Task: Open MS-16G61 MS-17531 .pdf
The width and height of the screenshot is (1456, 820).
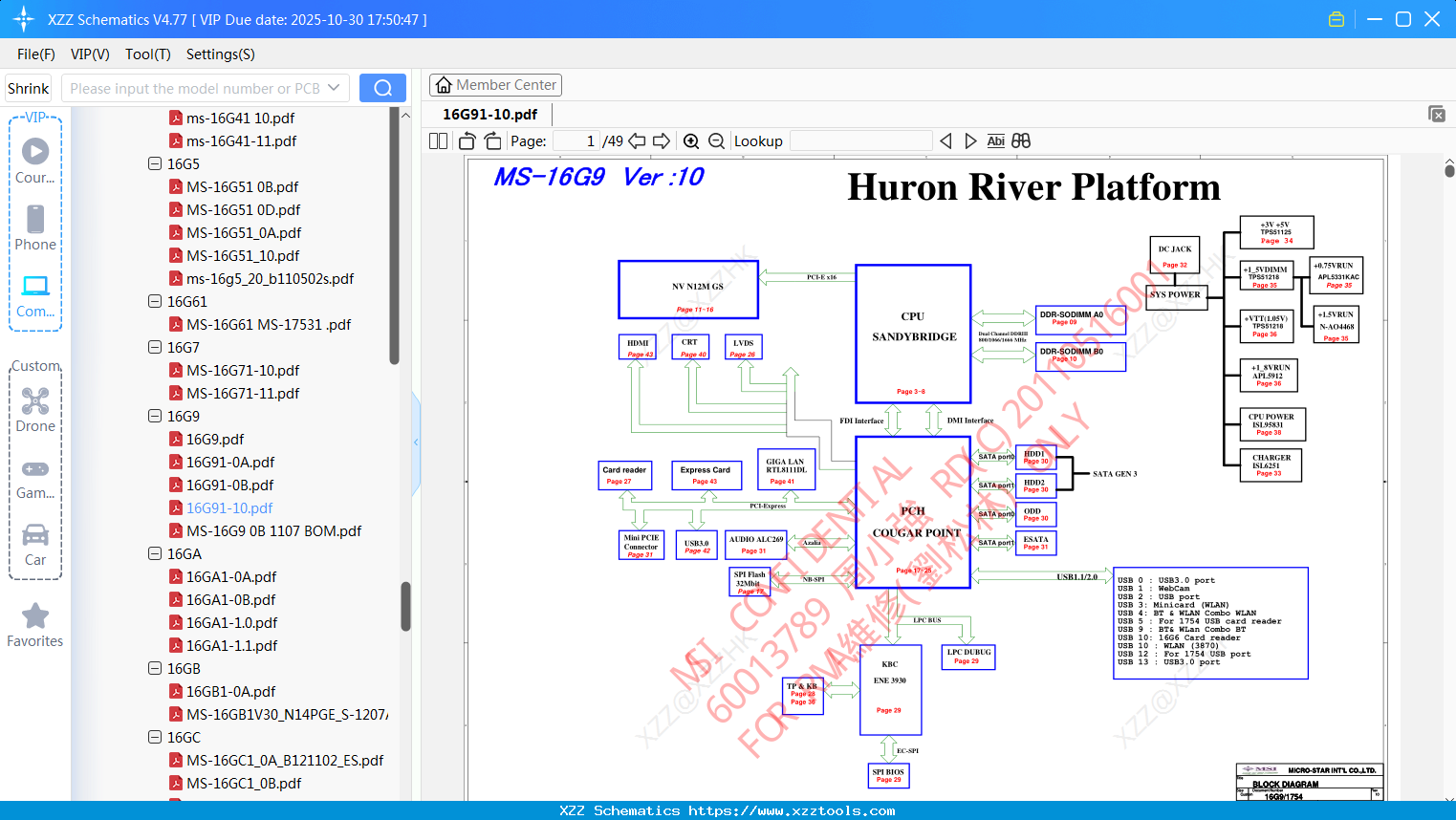Action: tap(269, 324)
